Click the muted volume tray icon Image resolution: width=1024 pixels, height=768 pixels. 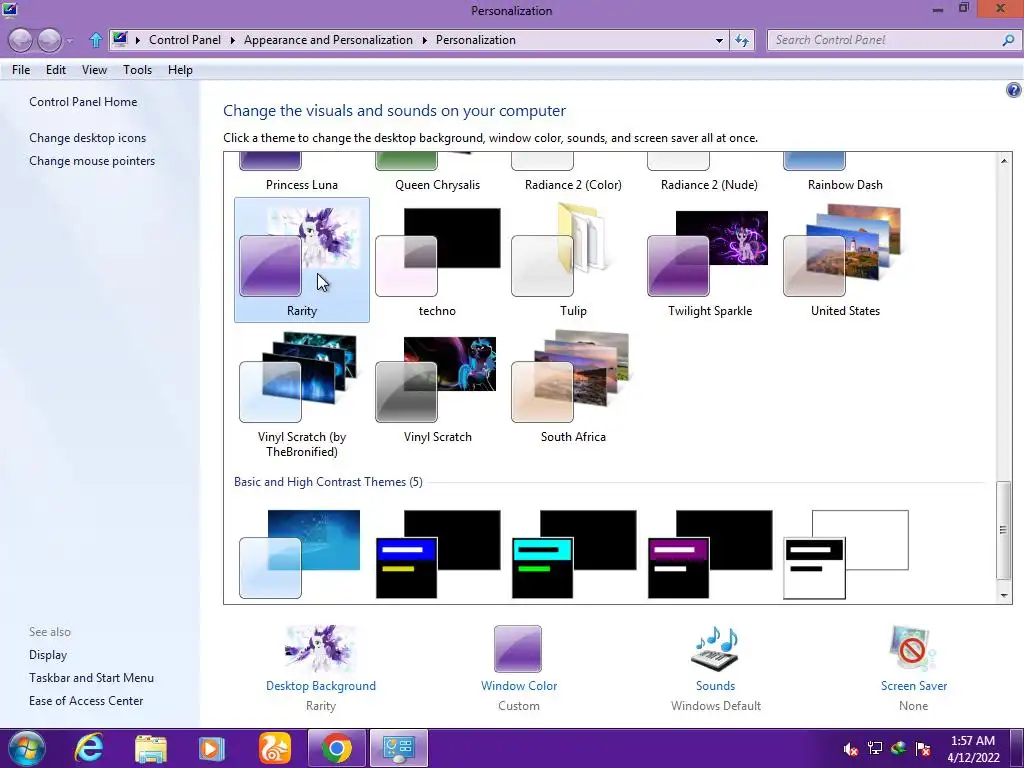(x=850, y=749)
